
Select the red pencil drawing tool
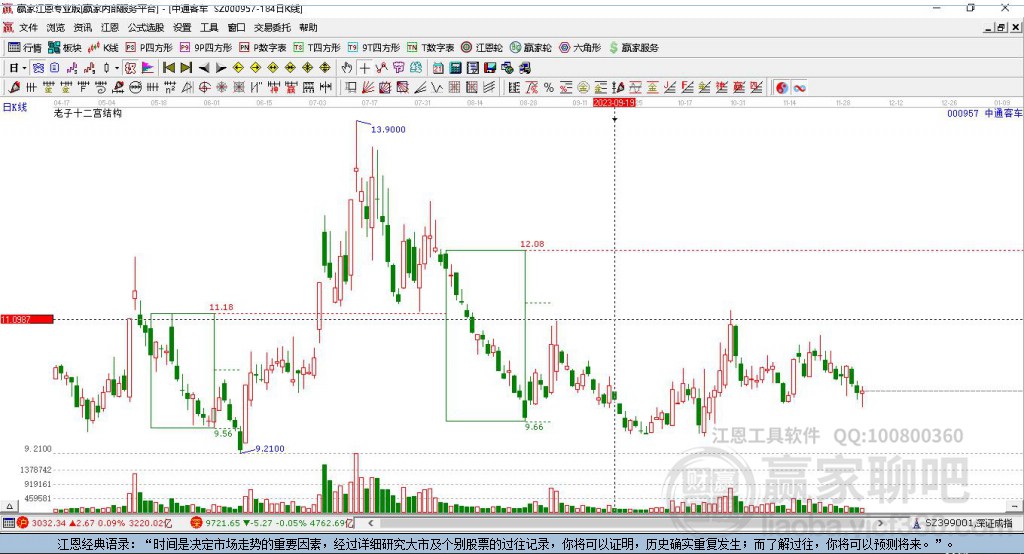14,88
